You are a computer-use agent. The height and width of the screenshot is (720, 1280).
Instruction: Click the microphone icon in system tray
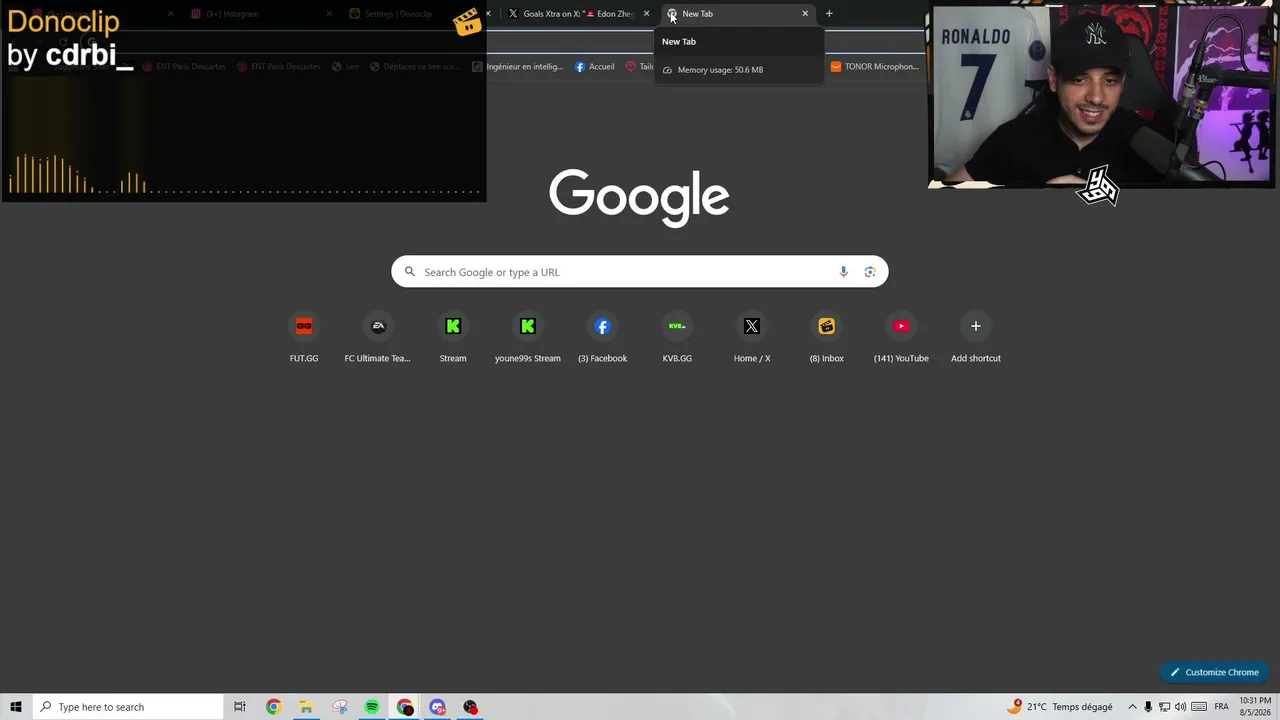point(1149,707)
